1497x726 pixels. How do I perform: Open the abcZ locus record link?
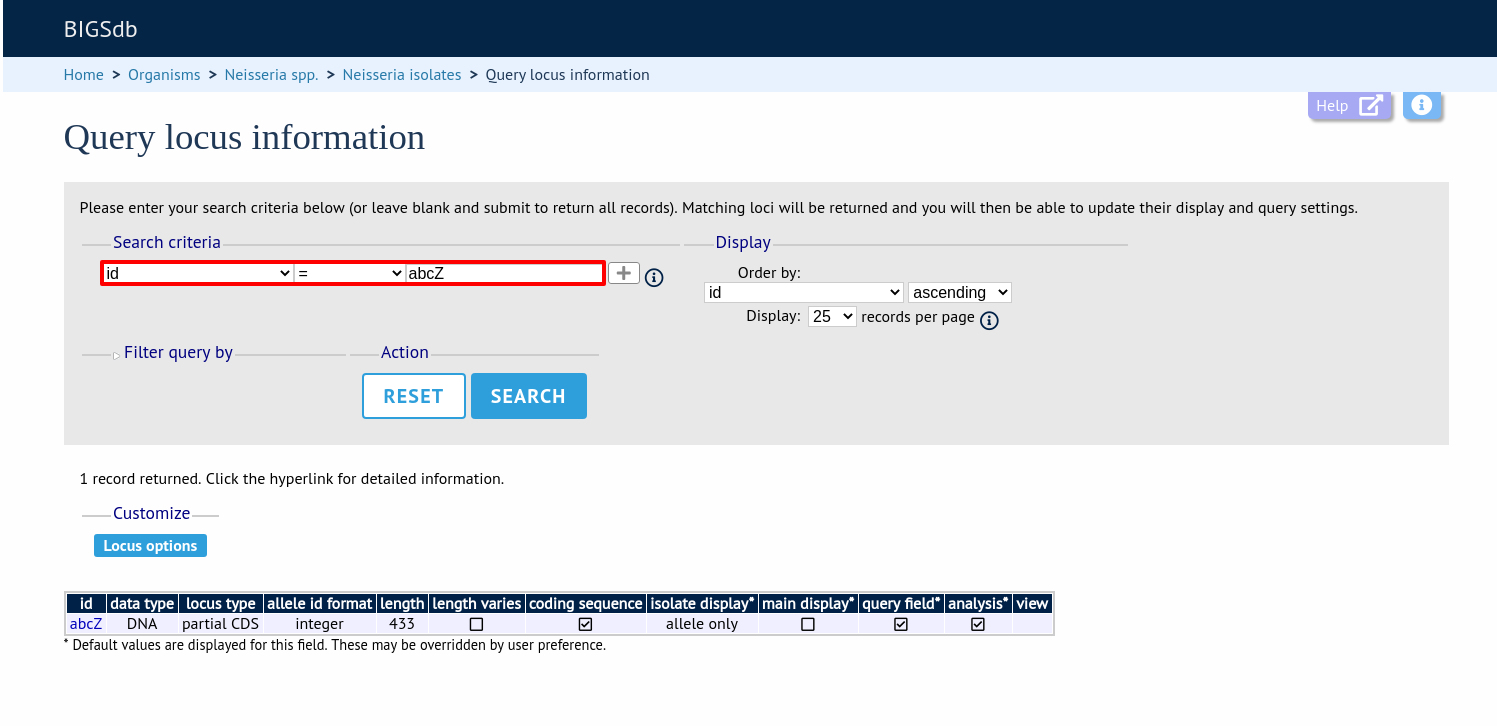[x=86, y=624]
